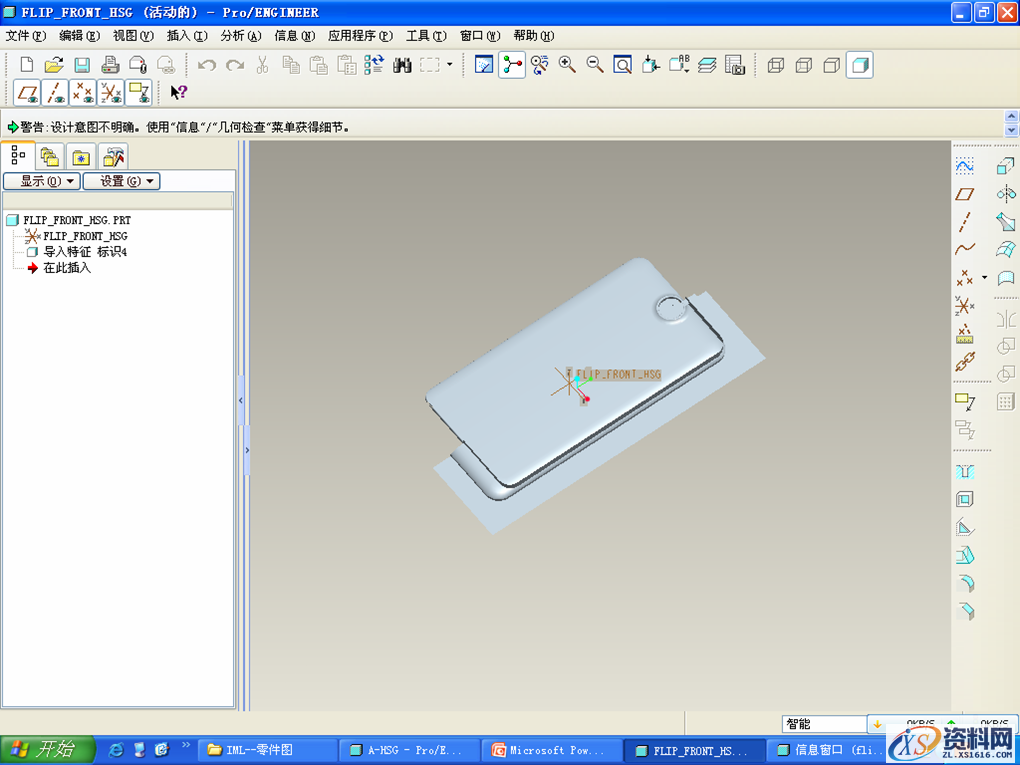This screenshot has width=1020, height=765.
Task: Click the Windows 开始 button
Action: (47, 749)
